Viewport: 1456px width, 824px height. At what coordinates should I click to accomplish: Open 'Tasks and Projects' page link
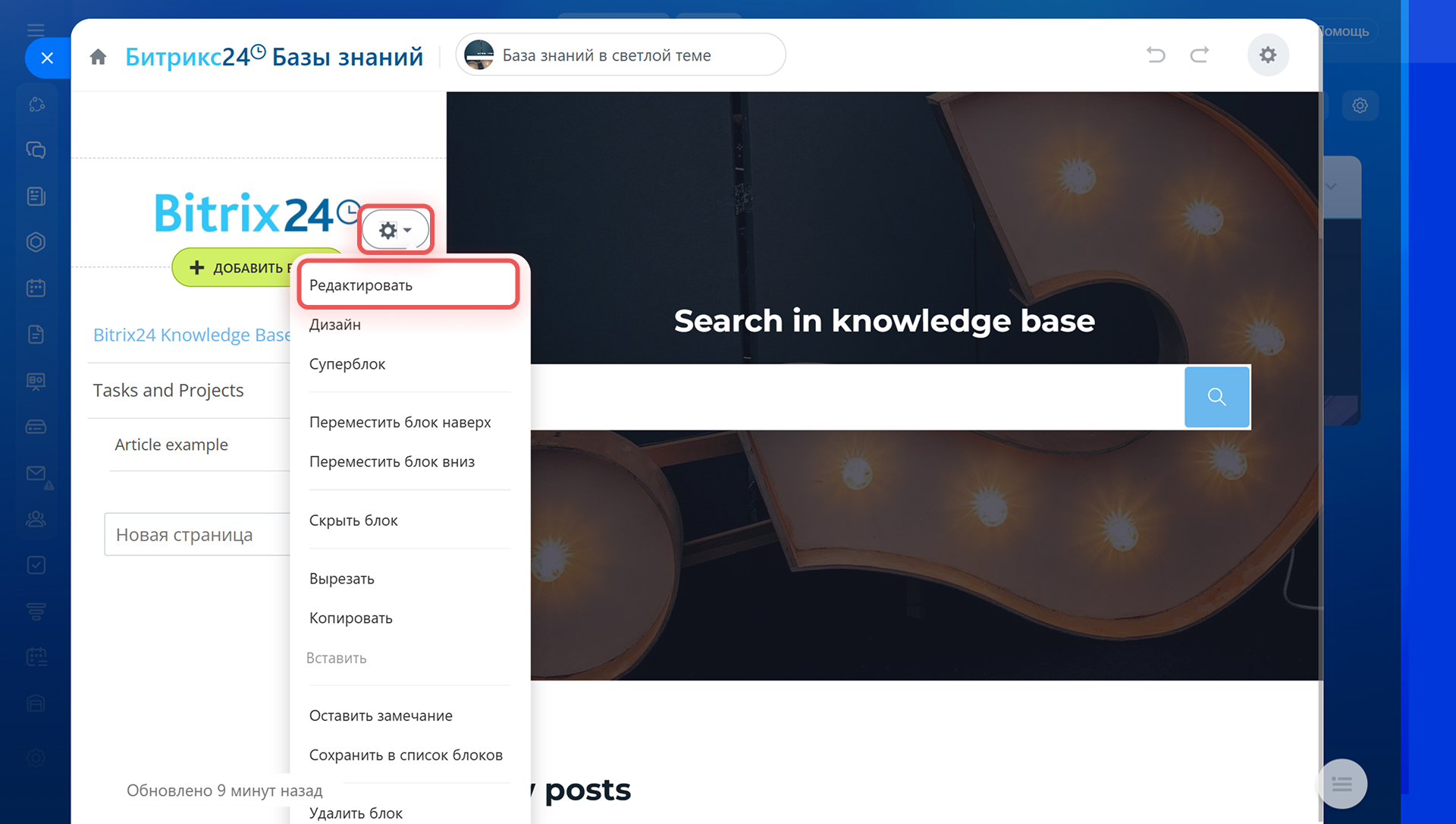point(168,390)
